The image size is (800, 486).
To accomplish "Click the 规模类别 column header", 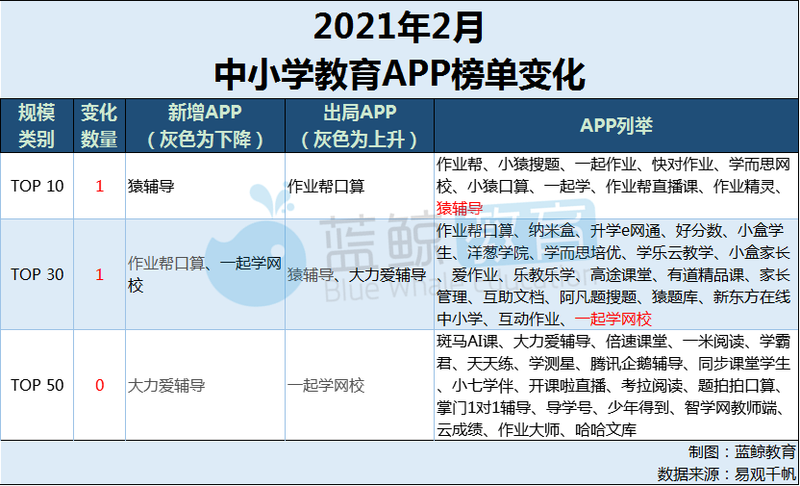I will 37,125.
